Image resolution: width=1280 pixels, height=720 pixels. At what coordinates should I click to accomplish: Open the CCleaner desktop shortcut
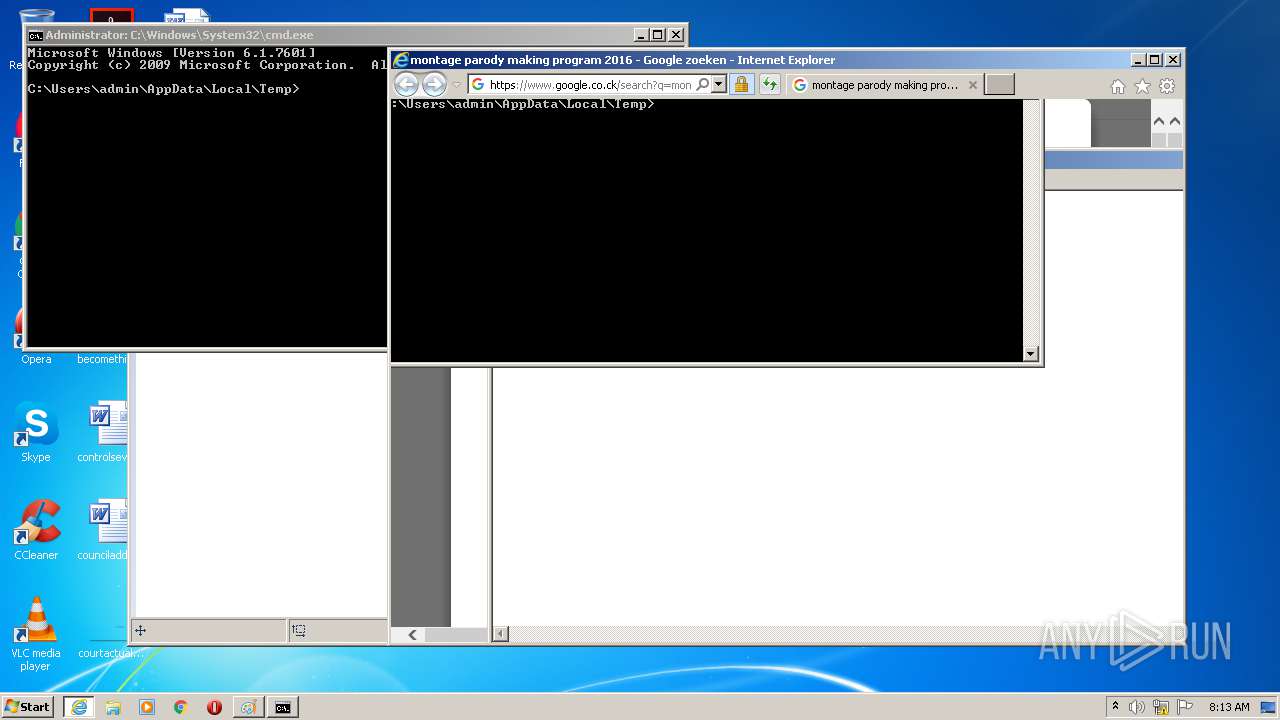36,530
